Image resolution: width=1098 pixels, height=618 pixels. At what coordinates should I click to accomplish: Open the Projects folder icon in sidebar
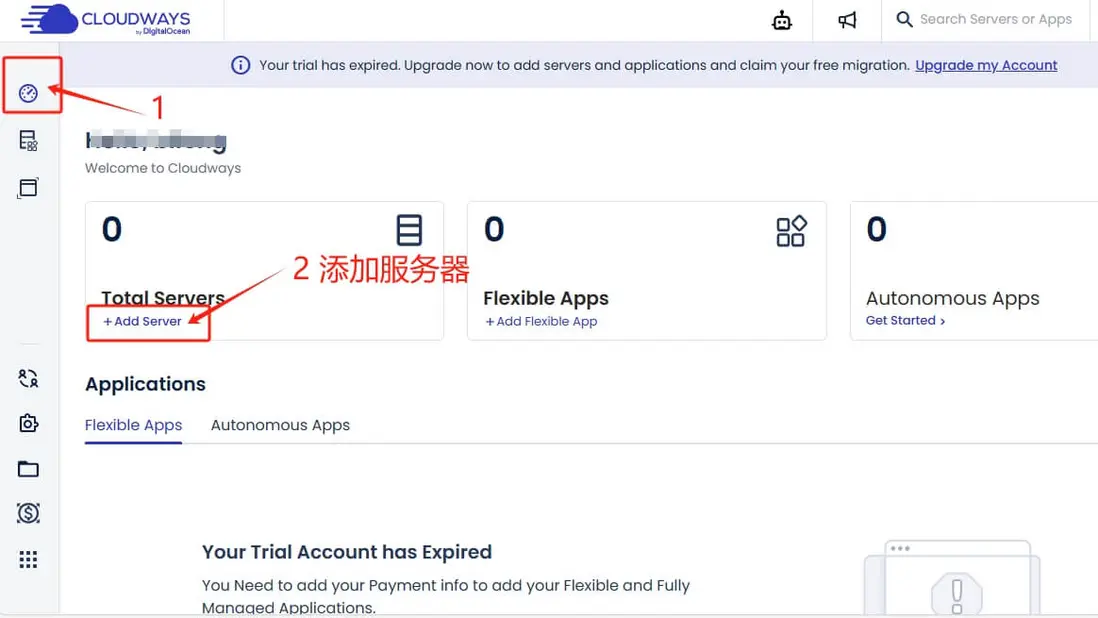[28, 469]
